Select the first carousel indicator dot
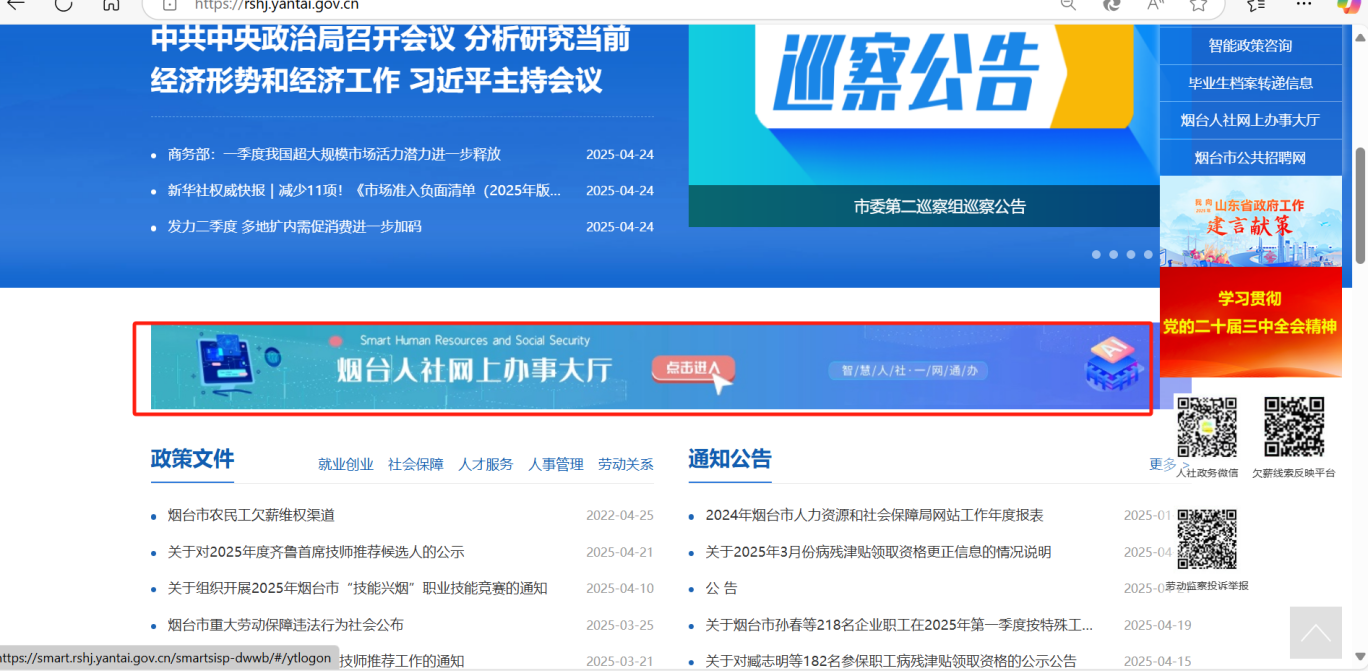 click(x=1096, y=255)
